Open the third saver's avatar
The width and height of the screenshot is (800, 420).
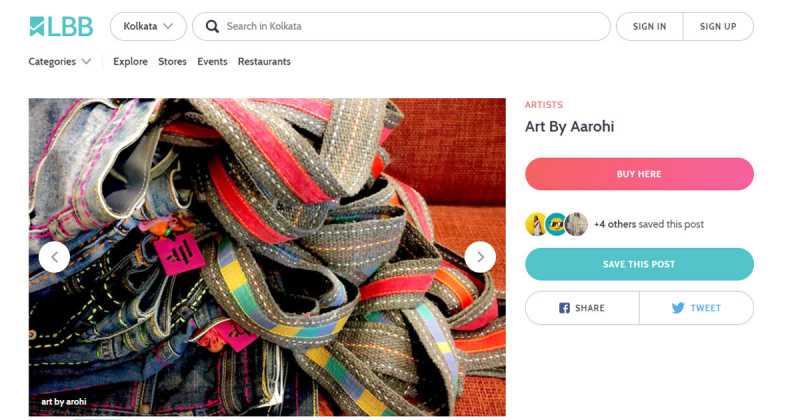coord(576,224)
